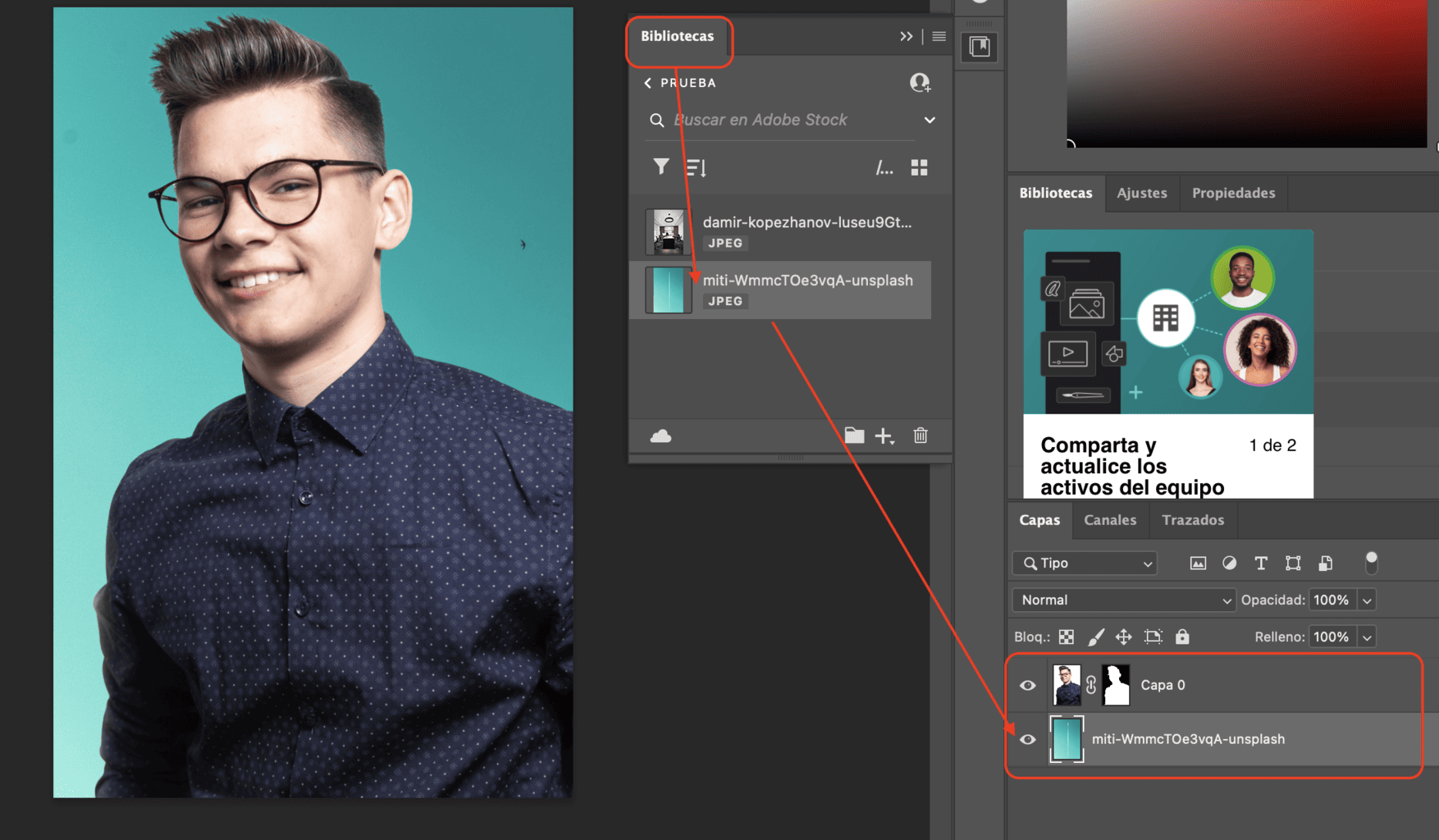Hide the miti-WmmcTOe3vqA-unsplash layer
The image size is (1439, 840).
1027,739
